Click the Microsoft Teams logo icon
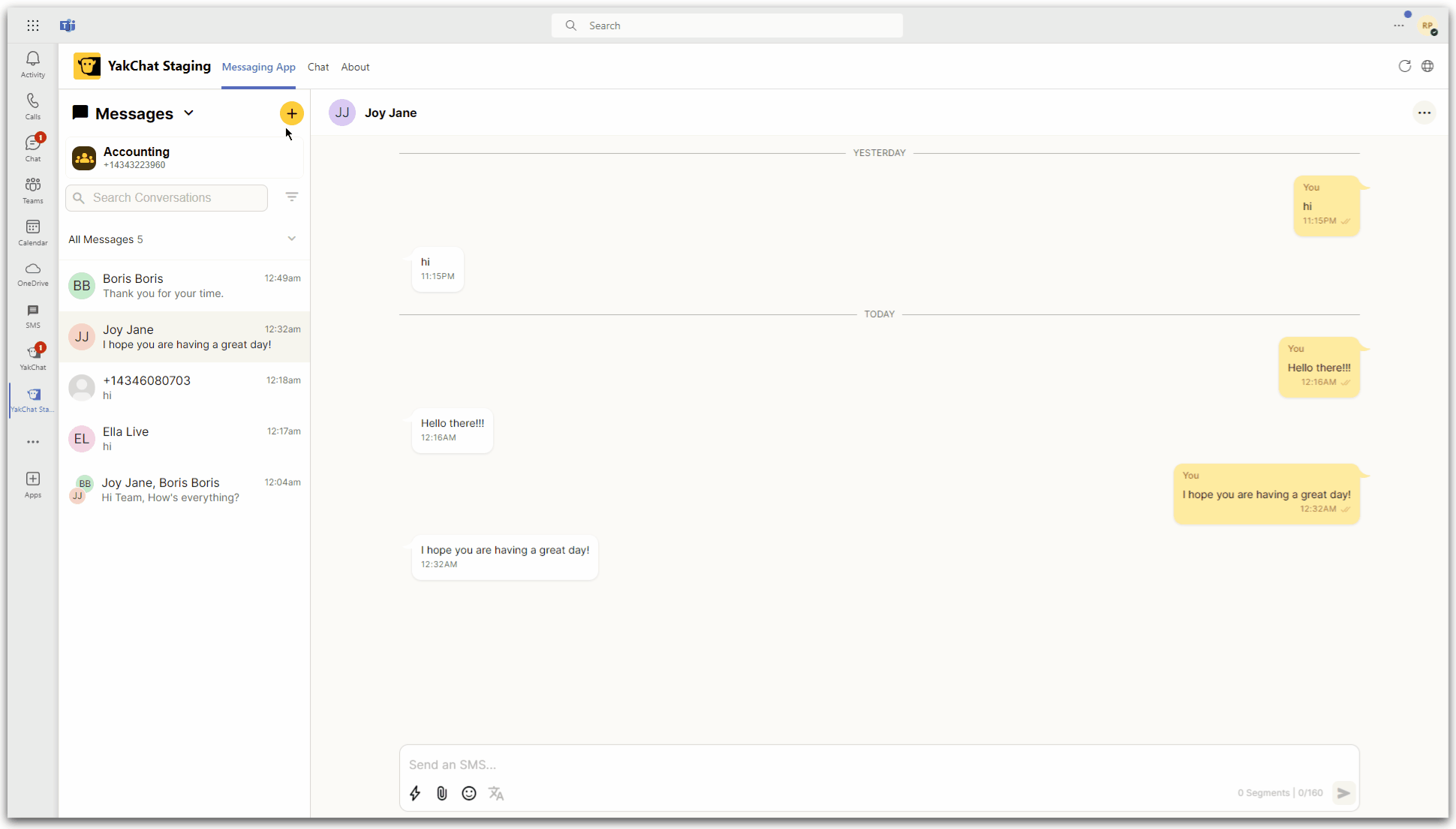The height and width of the screenshot is (829, 1456). [68, 26]
